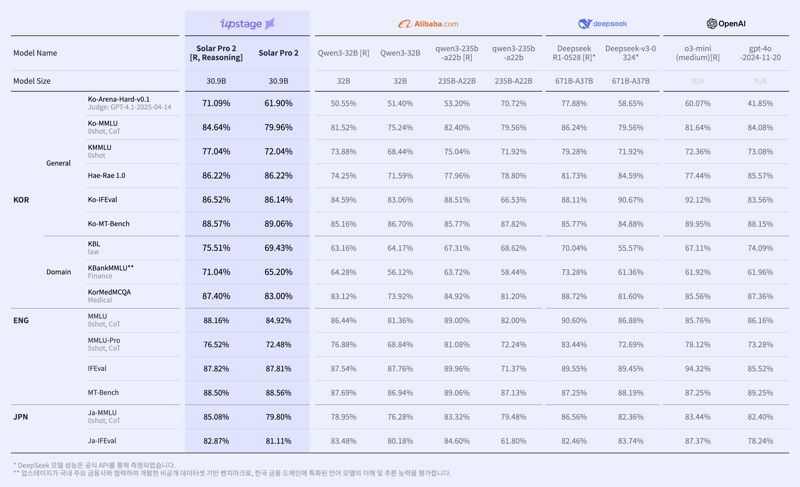The width and height of the screenshot is (800, 487).
Task: Click the KOR language group label
Action: pyautogui.click(x=21, y=200)
